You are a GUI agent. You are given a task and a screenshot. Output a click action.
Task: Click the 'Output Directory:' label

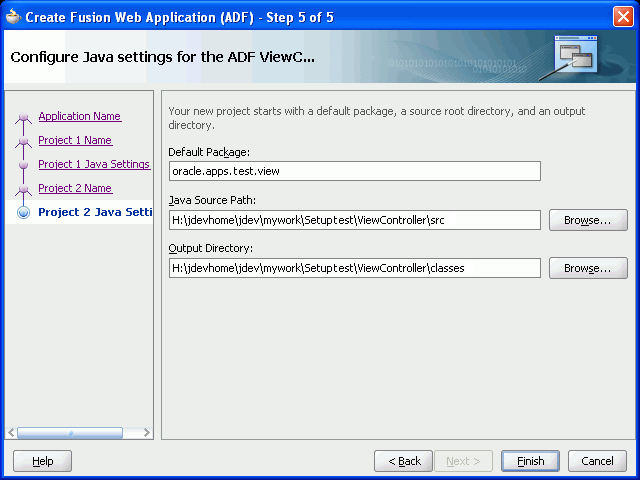(211, 248)
